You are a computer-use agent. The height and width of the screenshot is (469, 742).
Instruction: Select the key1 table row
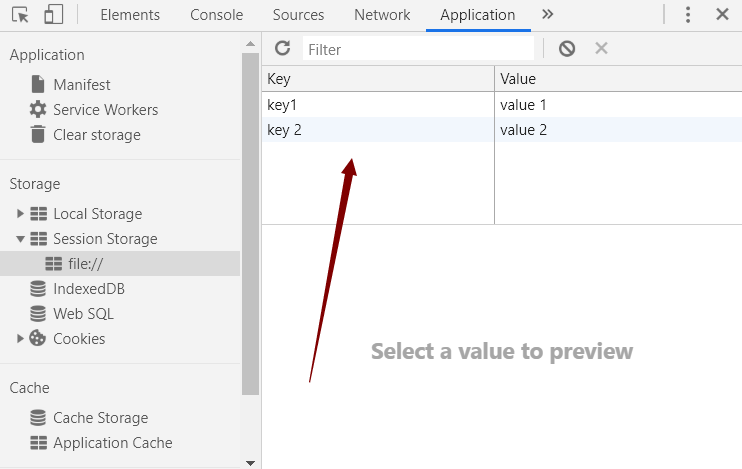378,105
